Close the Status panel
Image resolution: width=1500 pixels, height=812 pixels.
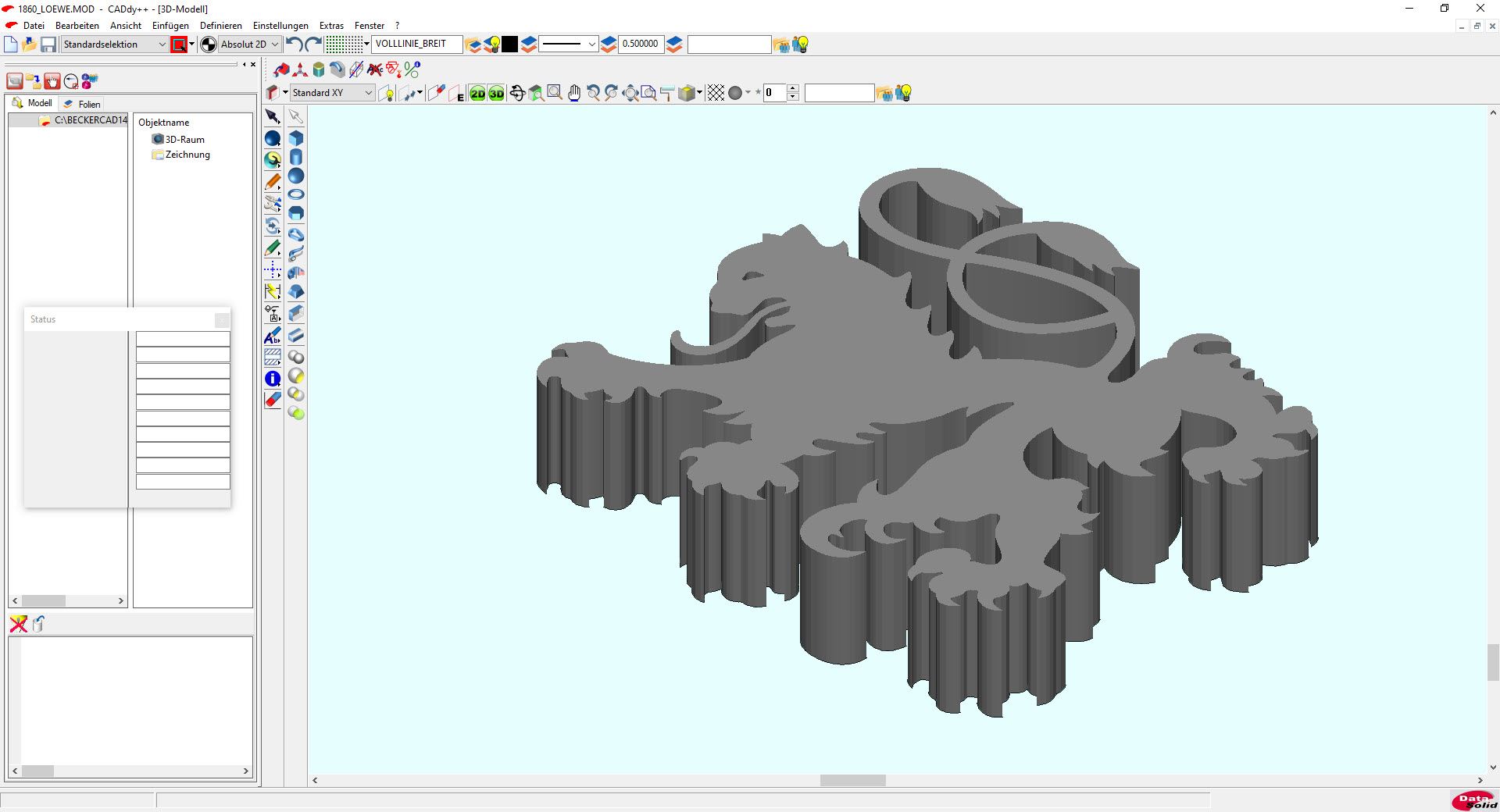222,319
